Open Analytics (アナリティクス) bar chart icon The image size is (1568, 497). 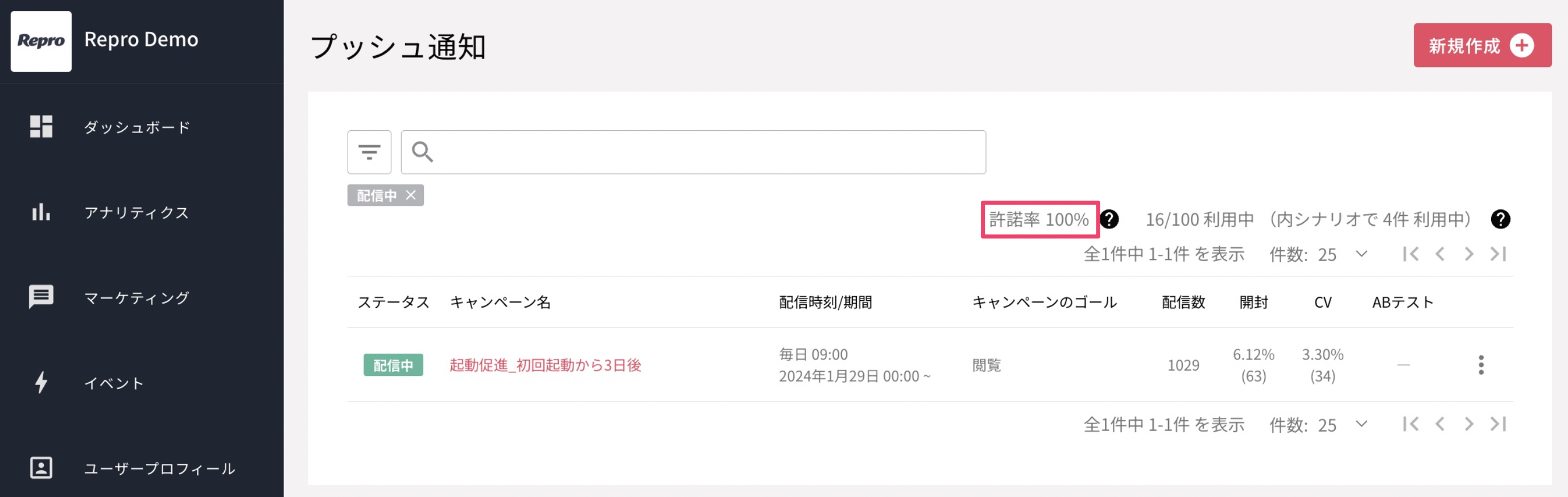tap(41, 212)
